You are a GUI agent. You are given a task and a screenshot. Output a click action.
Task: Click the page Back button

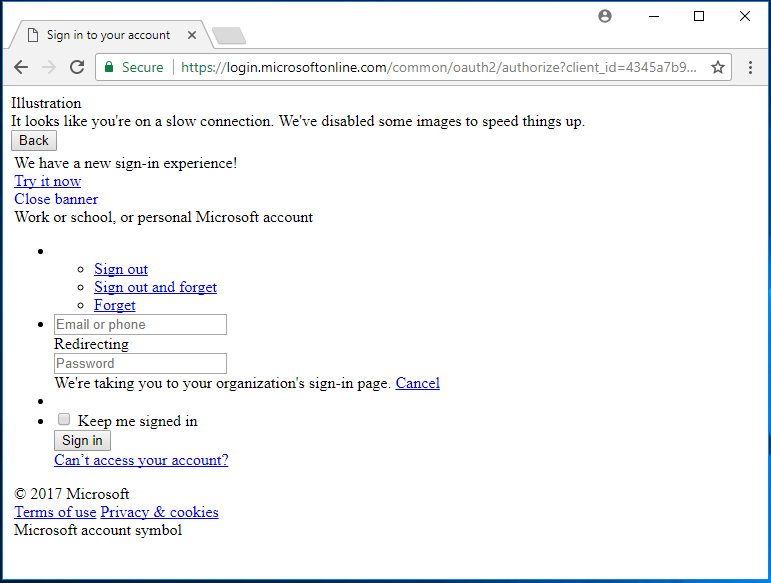[34, 141]
